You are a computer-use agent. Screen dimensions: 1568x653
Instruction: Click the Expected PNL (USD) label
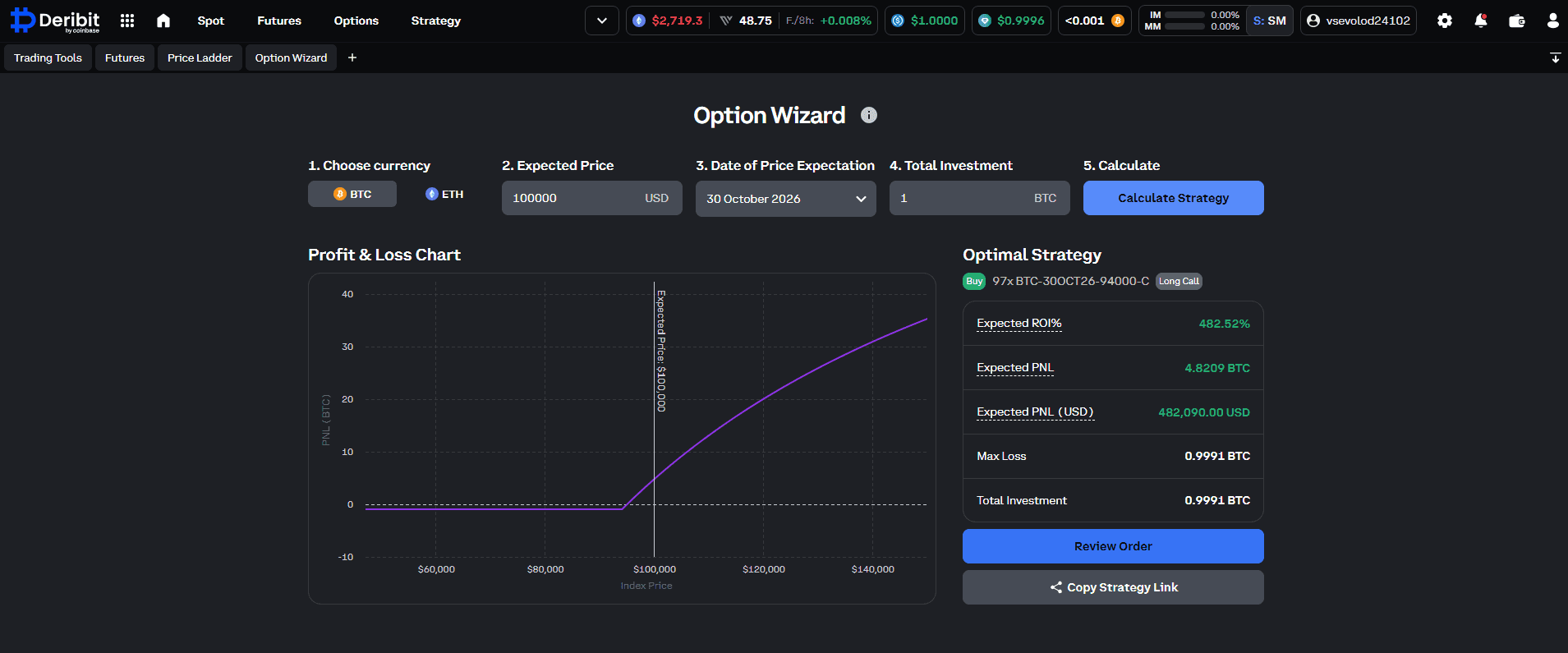point(1035,412)
